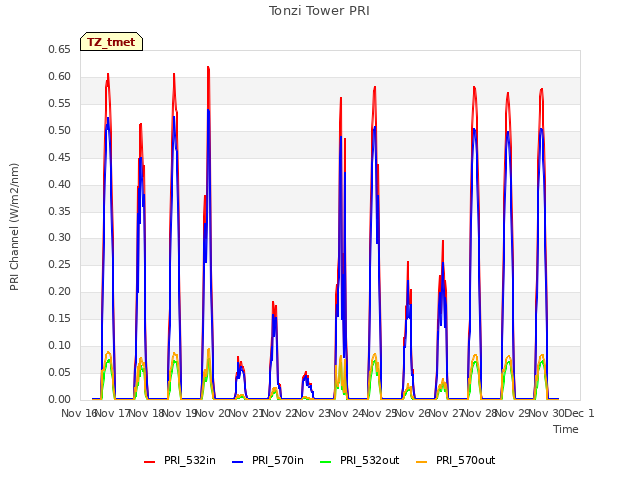Click the 0.55 y-axis tick value
Screen dimensions: 640x480
[x=60, y=103]
